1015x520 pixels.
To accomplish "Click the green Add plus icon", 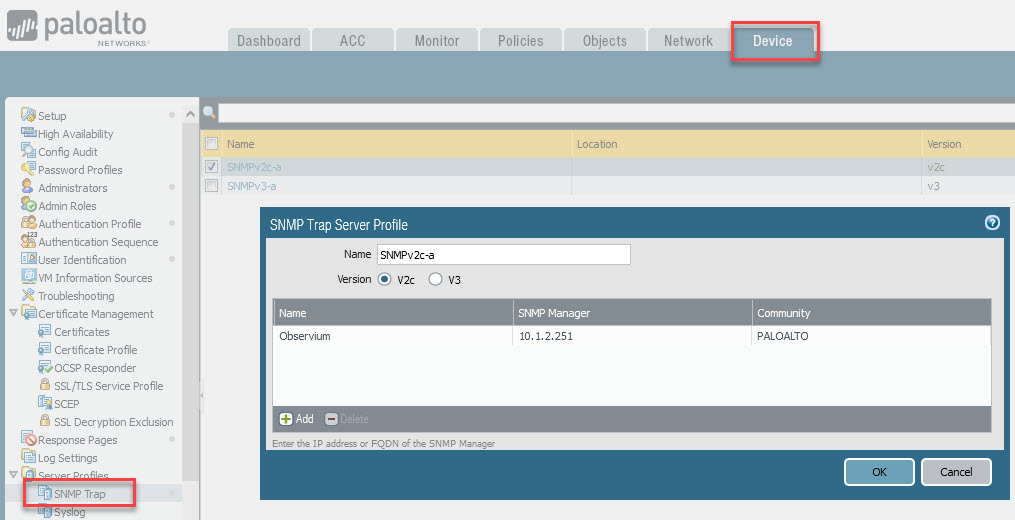I will click(x=286, y=419).
